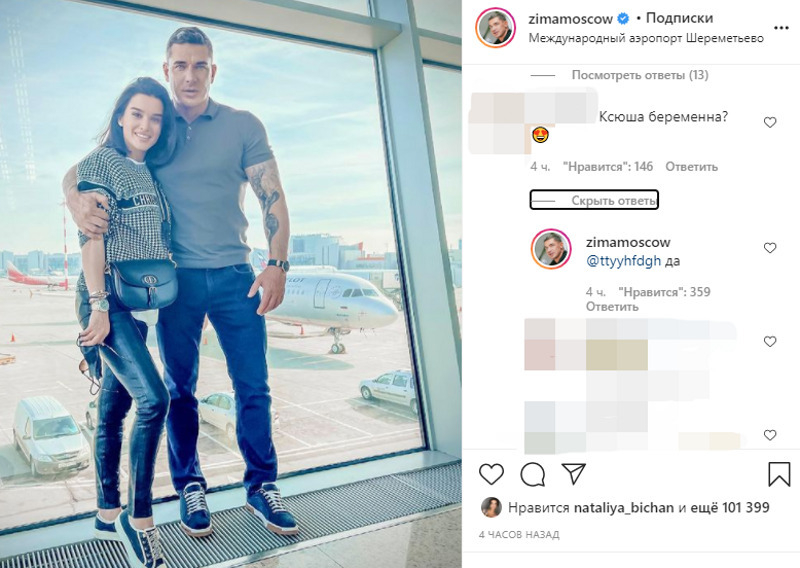Like the post with the heart icon

[x=491, y=475]
